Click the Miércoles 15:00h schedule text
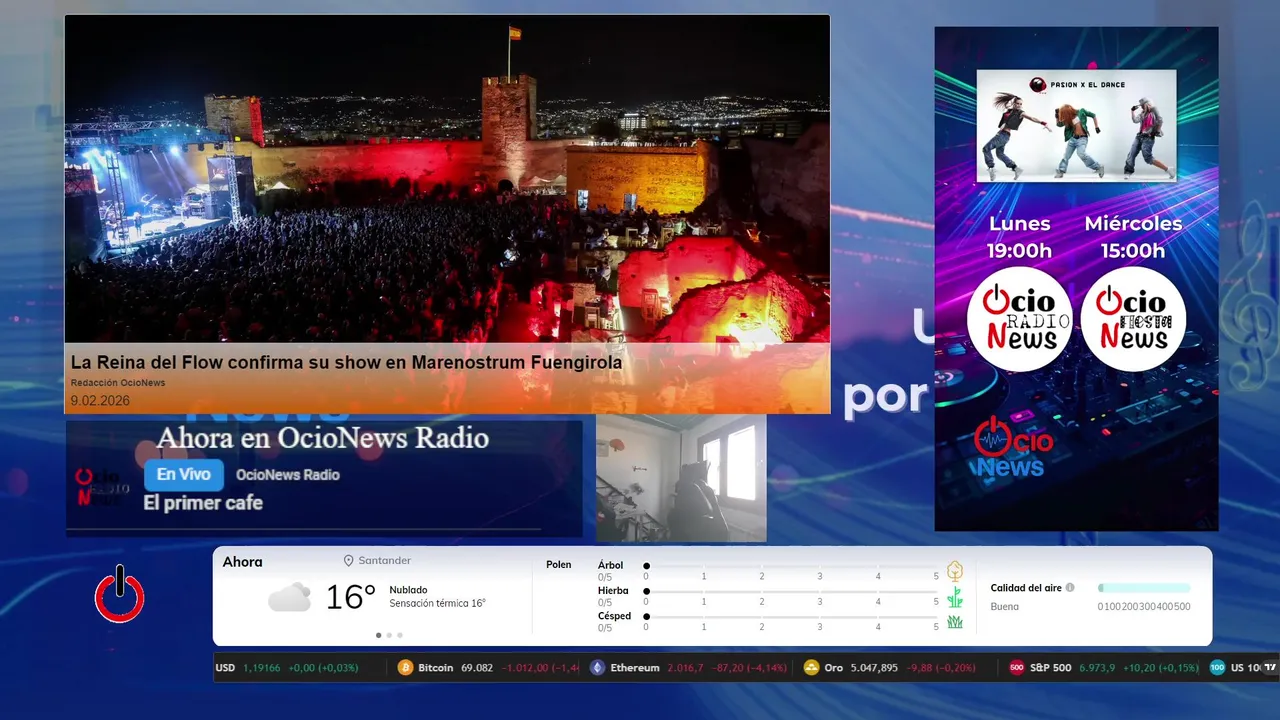 (x=1133, y=237)
